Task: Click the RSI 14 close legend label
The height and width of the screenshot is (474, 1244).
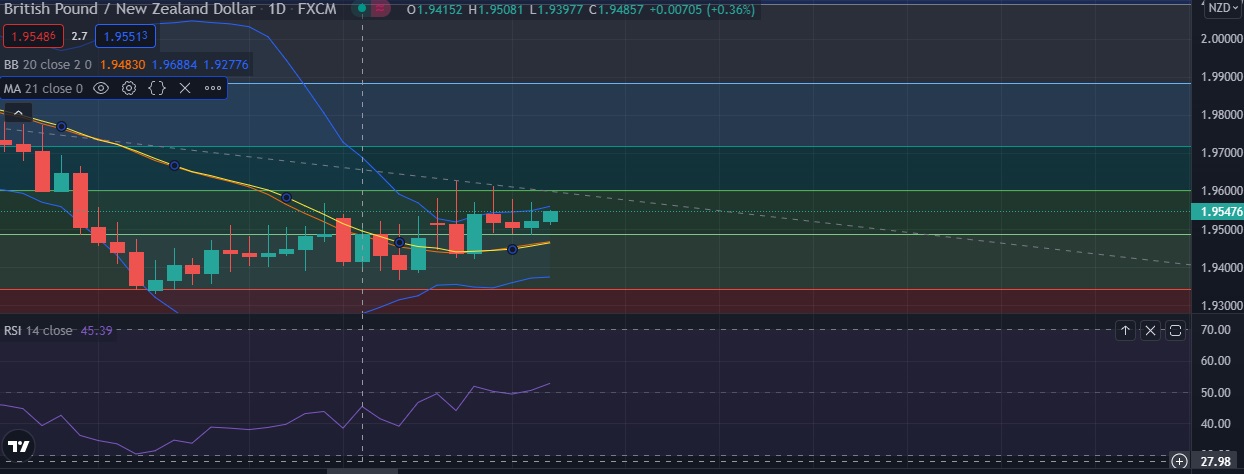Action: tap(38, 330)
